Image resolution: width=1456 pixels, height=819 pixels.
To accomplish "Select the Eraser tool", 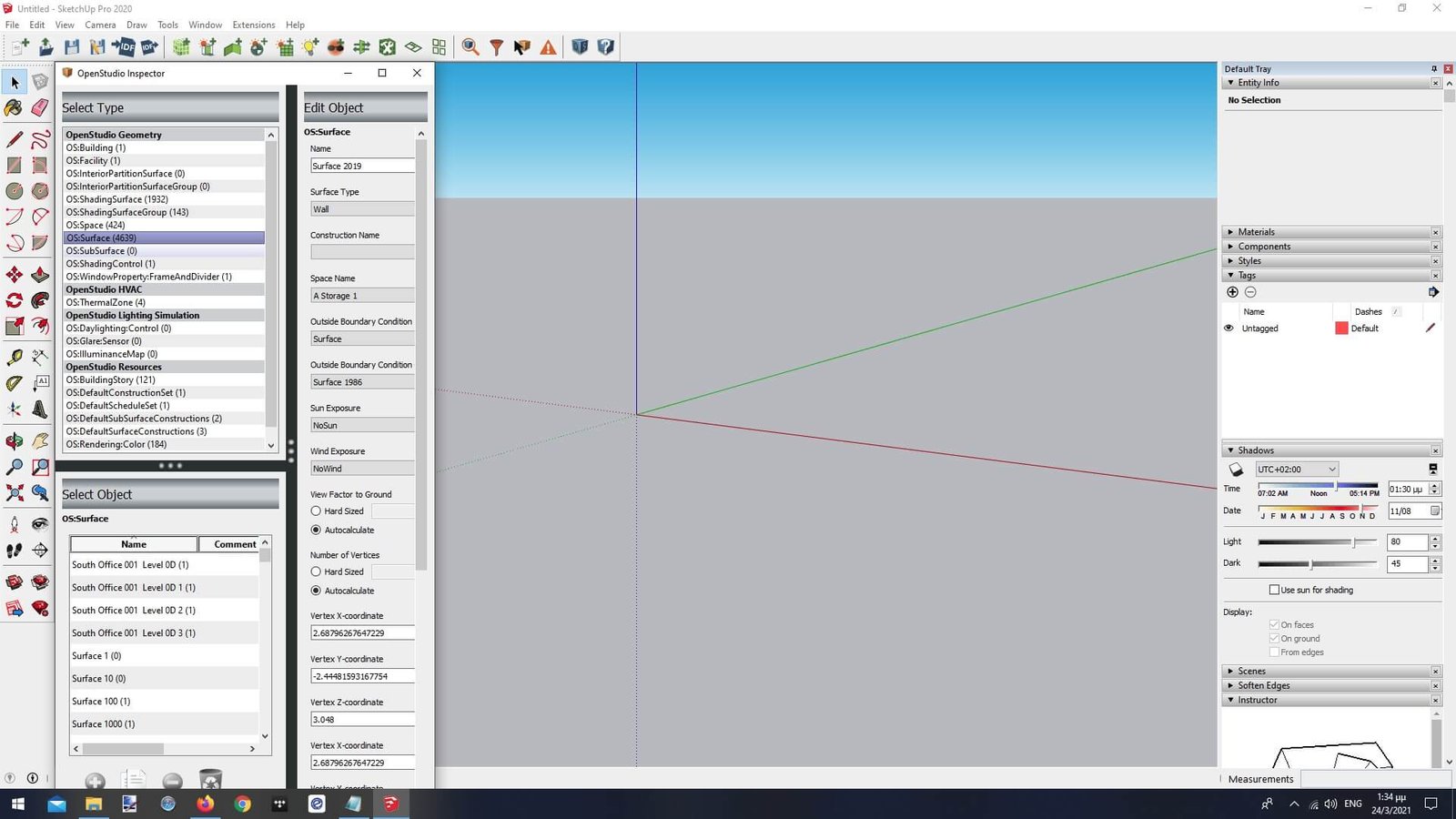I will click(x=40, y=108).
